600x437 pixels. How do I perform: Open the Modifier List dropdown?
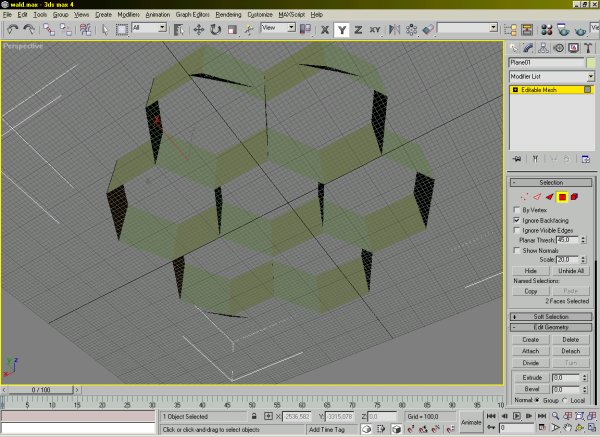point(552,76)
